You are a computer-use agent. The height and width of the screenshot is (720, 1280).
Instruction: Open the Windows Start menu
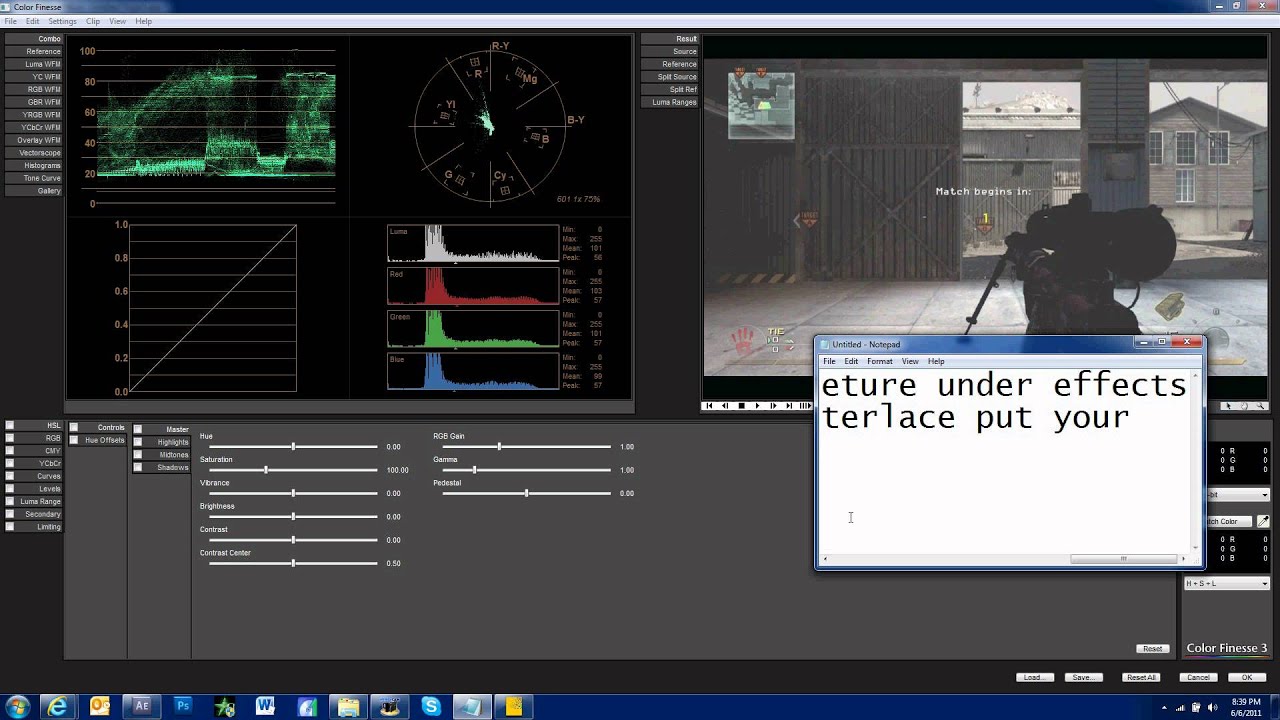pyautogui.click(x=17, y=706)
